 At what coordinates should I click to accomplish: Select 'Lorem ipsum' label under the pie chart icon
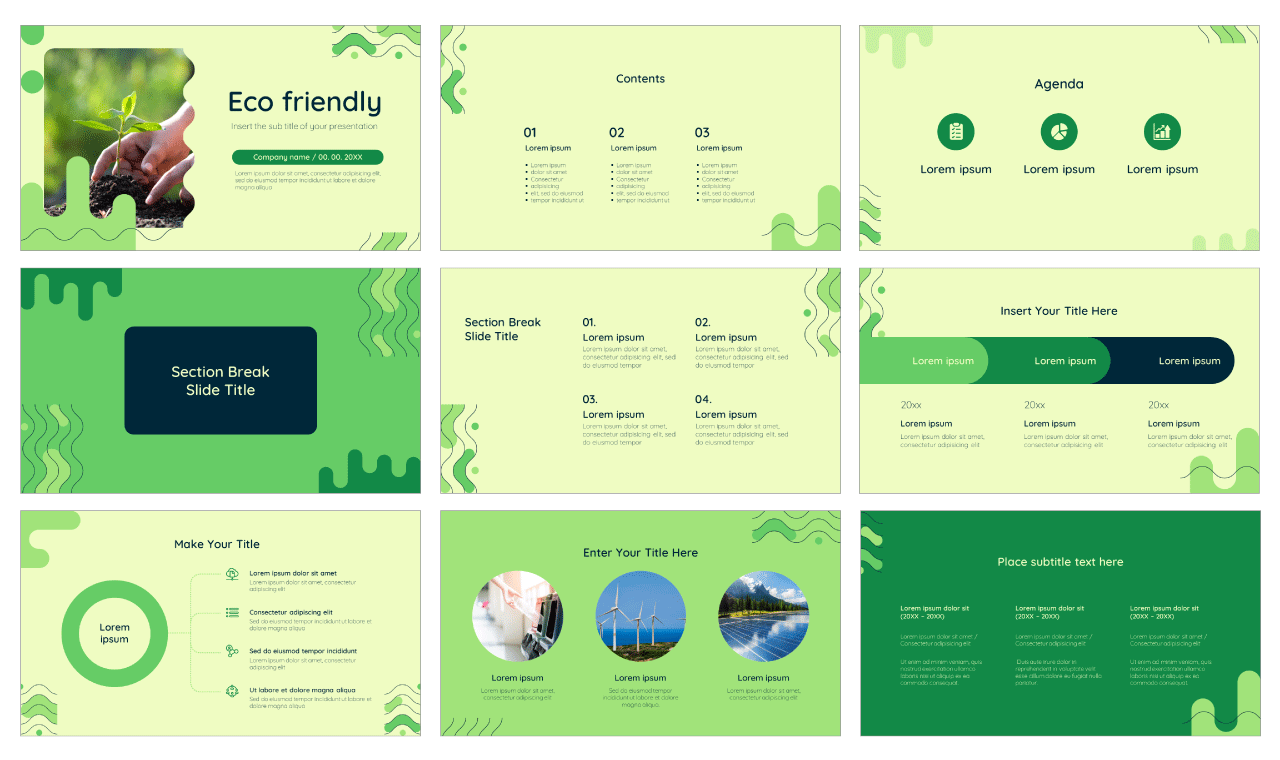pos(1059,169)
